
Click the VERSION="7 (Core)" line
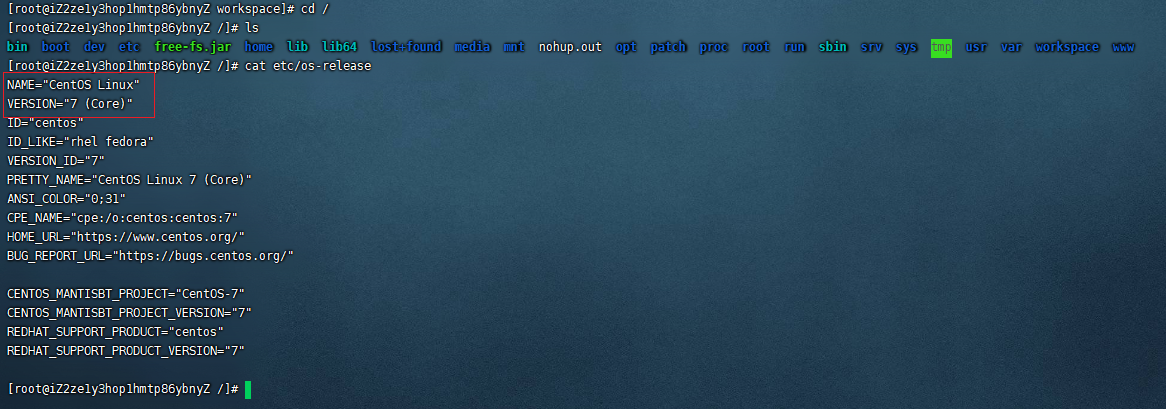[70, 104]
